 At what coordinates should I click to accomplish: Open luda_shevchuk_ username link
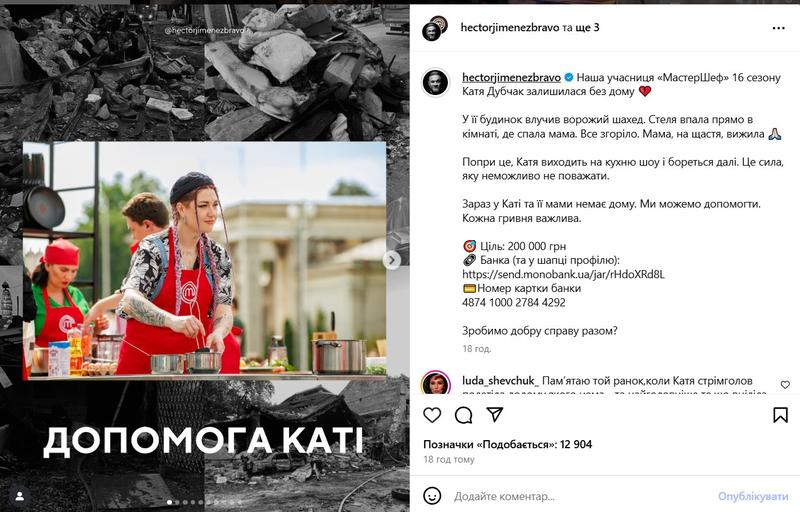click(501, 381)
